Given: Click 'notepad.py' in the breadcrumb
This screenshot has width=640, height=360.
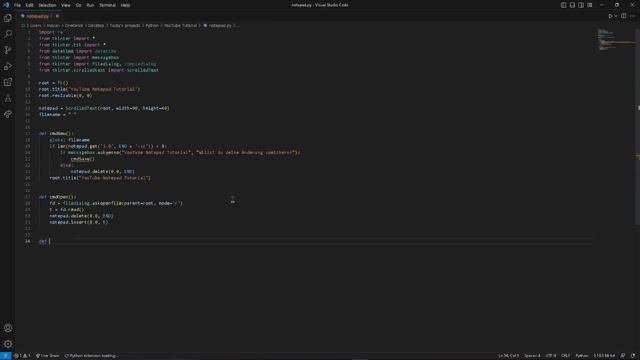Looking at the screenshot, I should click(220, 25).
